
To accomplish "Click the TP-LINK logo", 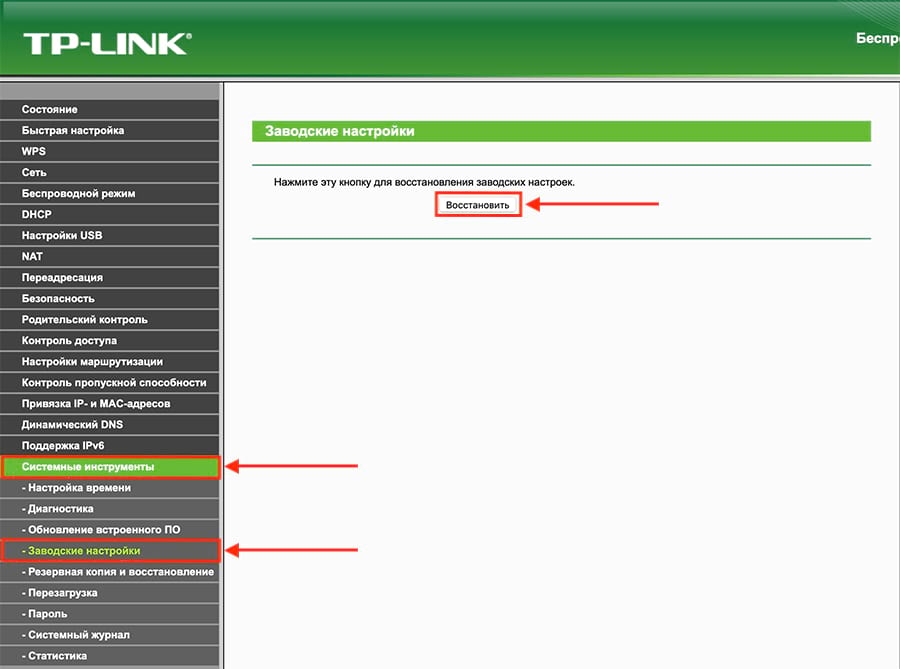I will point(107,44).
